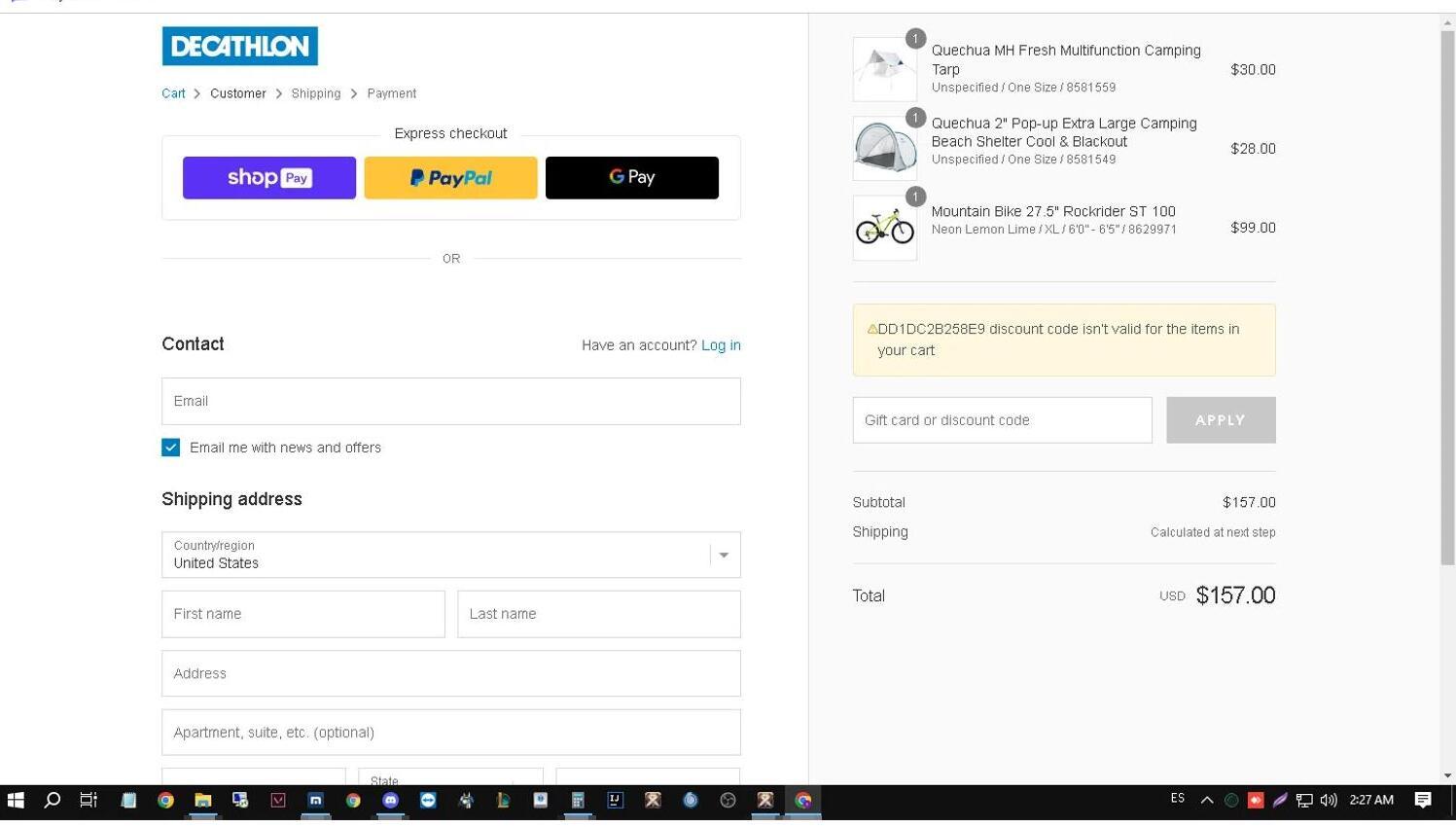Open OBS Studio from the taskbar
The width and height of the screenshot is (1456, 827).
point(728,800)
